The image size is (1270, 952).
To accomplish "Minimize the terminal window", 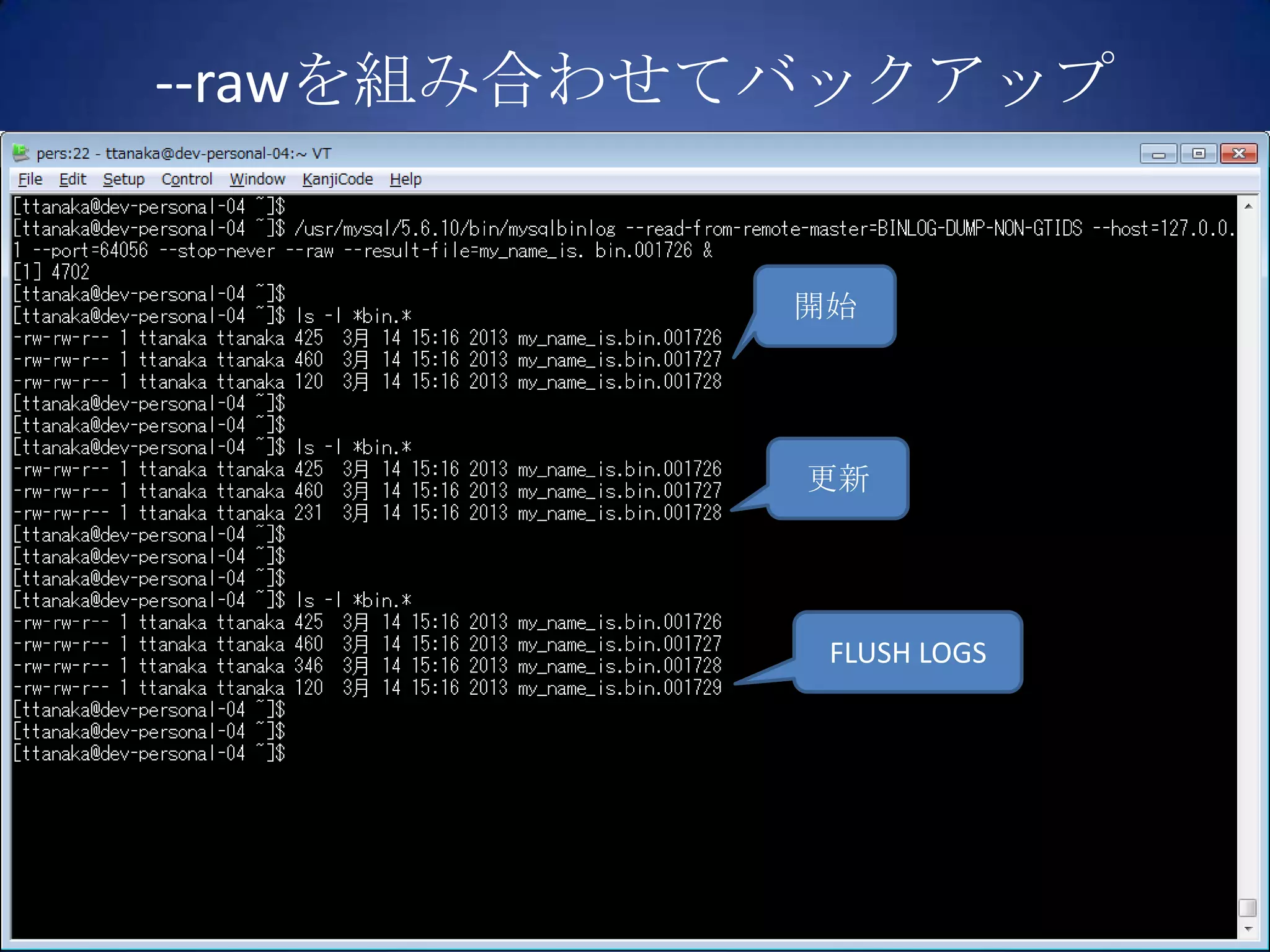I will coord(1158,153).
